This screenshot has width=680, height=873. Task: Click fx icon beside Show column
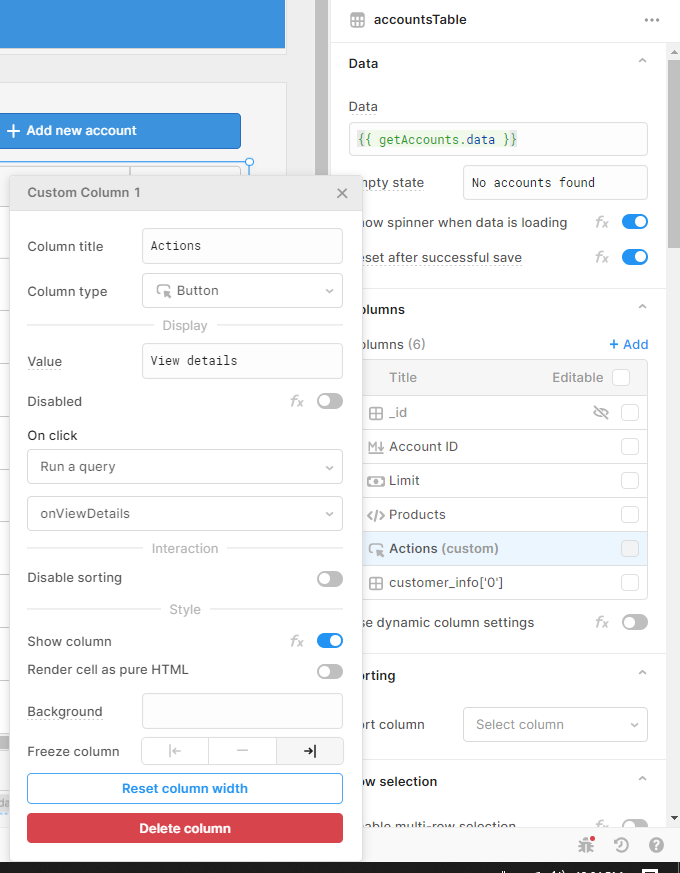click(x=297, y=641)
